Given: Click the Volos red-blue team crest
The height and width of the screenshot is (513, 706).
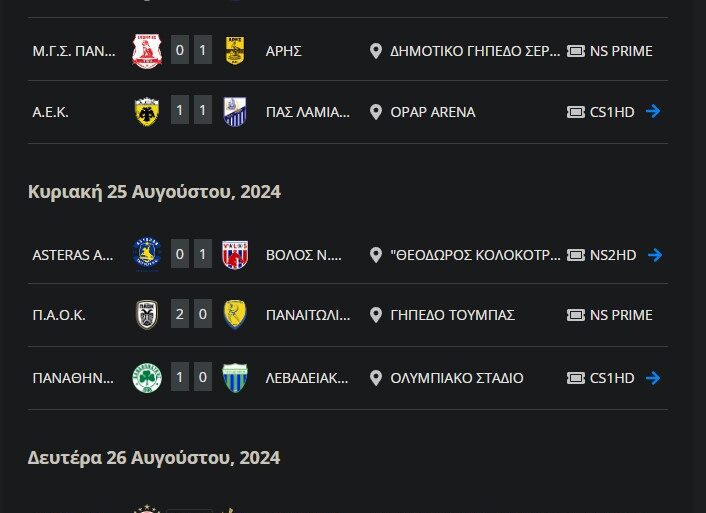Looking at the screenshot, I should click(235, 255).
